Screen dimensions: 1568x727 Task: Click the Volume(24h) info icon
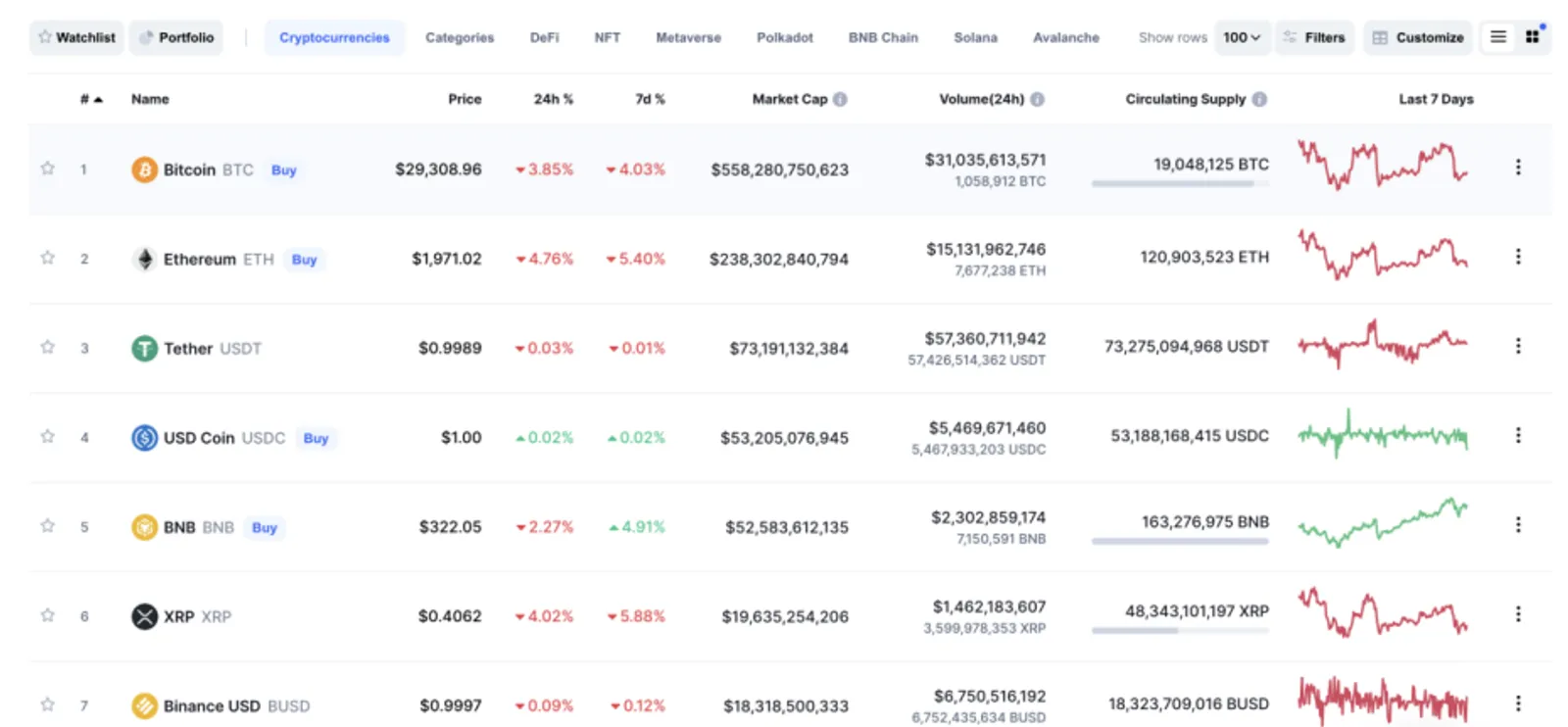(1037, 99)
